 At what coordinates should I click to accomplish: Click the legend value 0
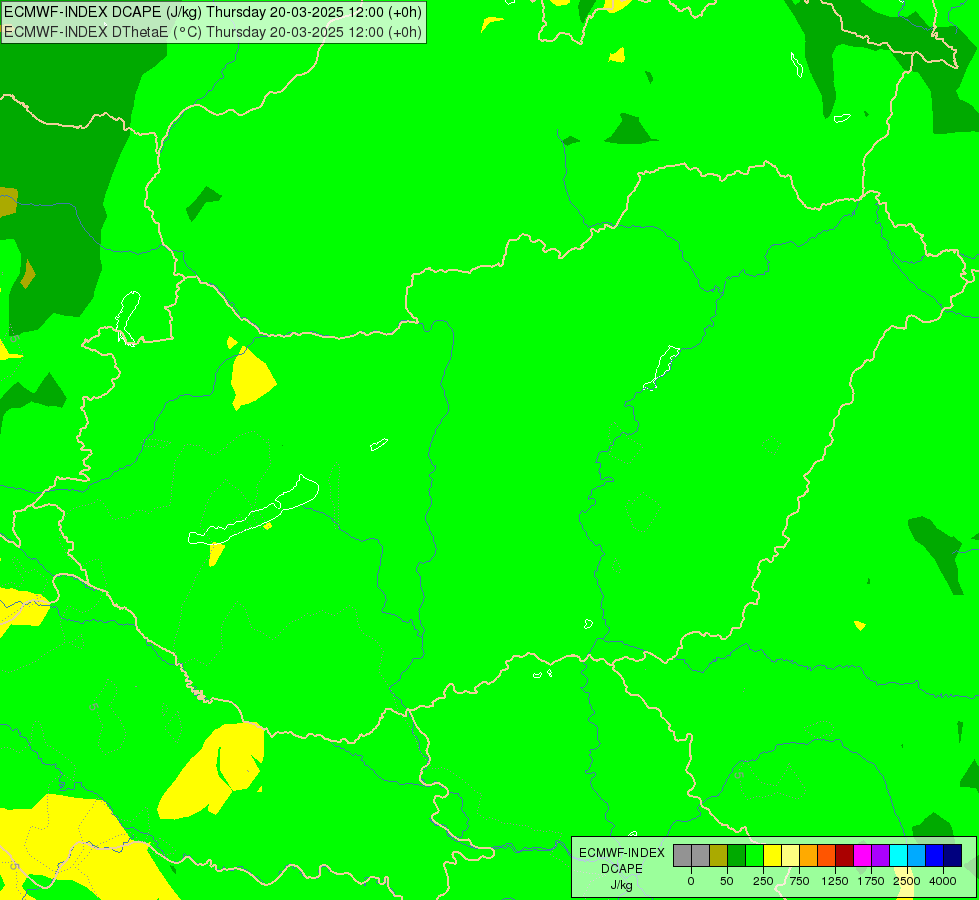[x=691, y=881]
